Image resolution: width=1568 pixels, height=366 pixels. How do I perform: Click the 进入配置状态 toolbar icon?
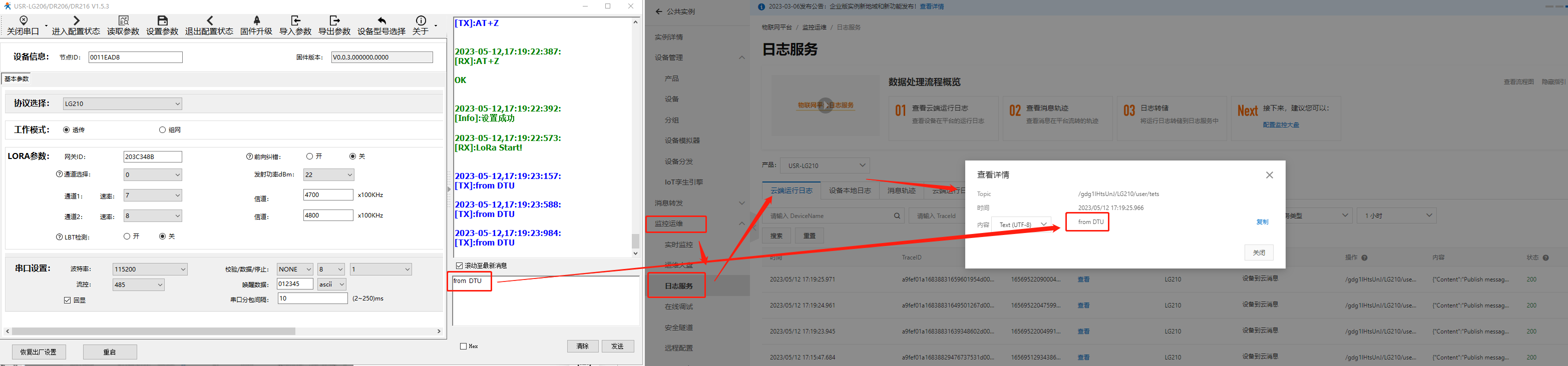[x=76, y=20]
